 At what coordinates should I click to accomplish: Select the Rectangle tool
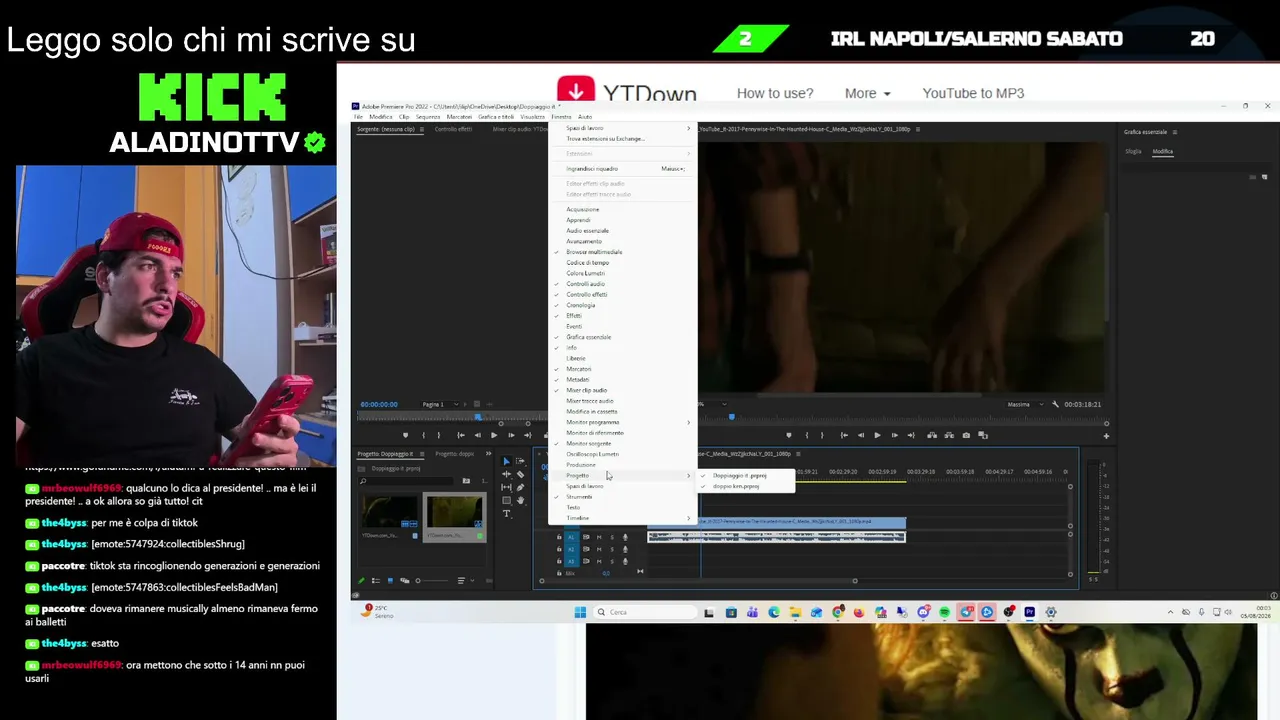click(x=506, y=500)
